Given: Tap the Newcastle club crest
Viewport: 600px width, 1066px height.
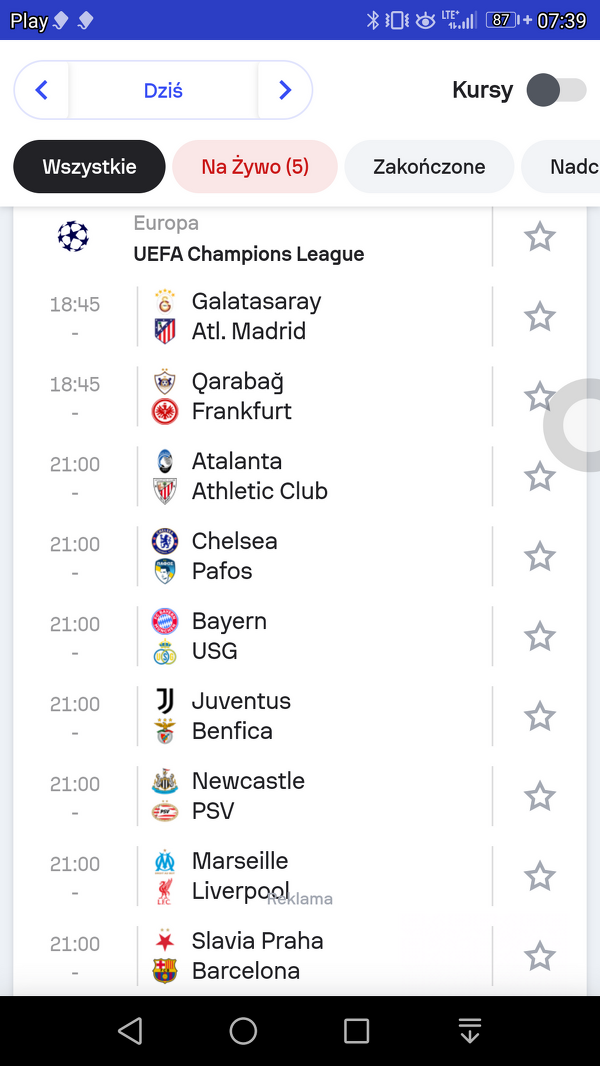Looking at the screenshot, I should tap(165, 781).
